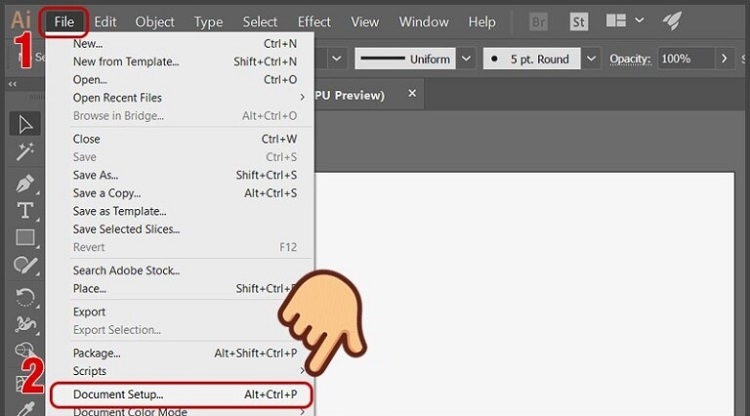Open the Arrange Documents dropdown arrow
Screen dimensions: 750x416
tap(640, 21)
